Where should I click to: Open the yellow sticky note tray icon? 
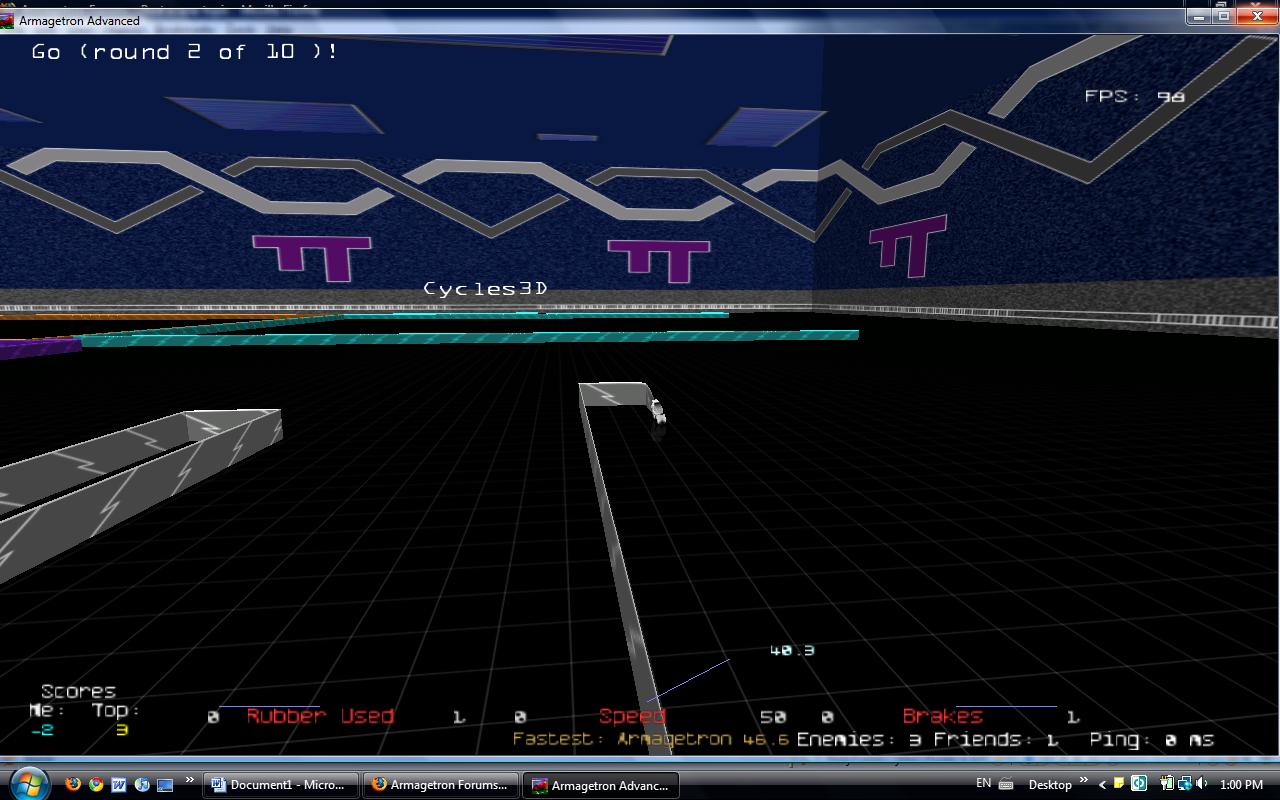coord(1120,784)
